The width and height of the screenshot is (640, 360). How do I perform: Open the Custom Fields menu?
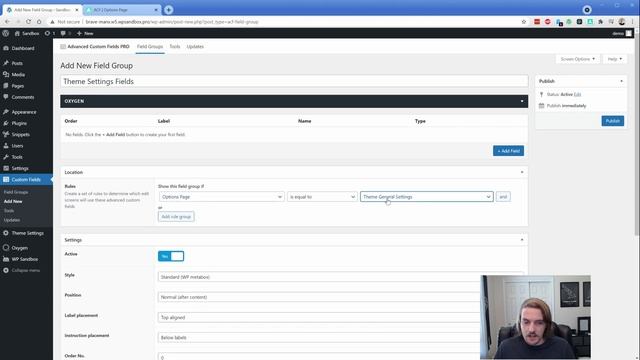26,180
